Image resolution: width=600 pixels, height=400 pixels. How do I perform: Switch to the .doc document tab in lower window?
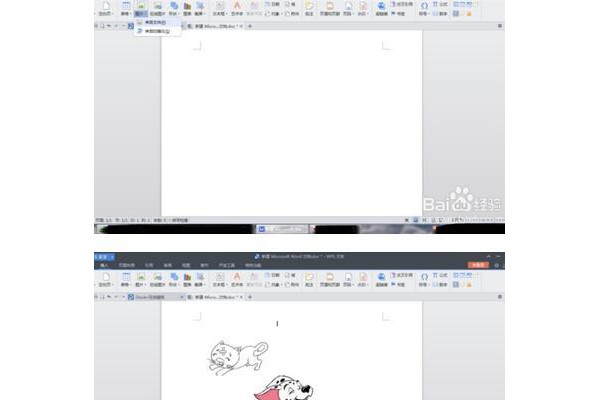pyautogui.click(x=215, y=297)
